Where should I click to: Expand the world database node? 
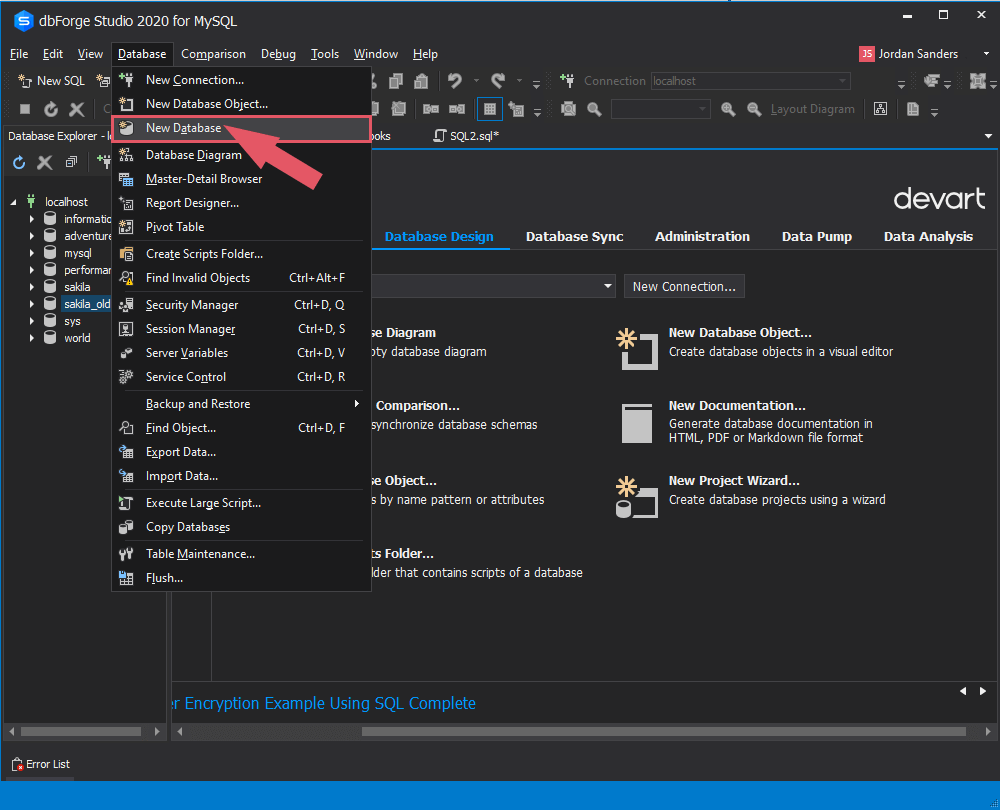31,338
